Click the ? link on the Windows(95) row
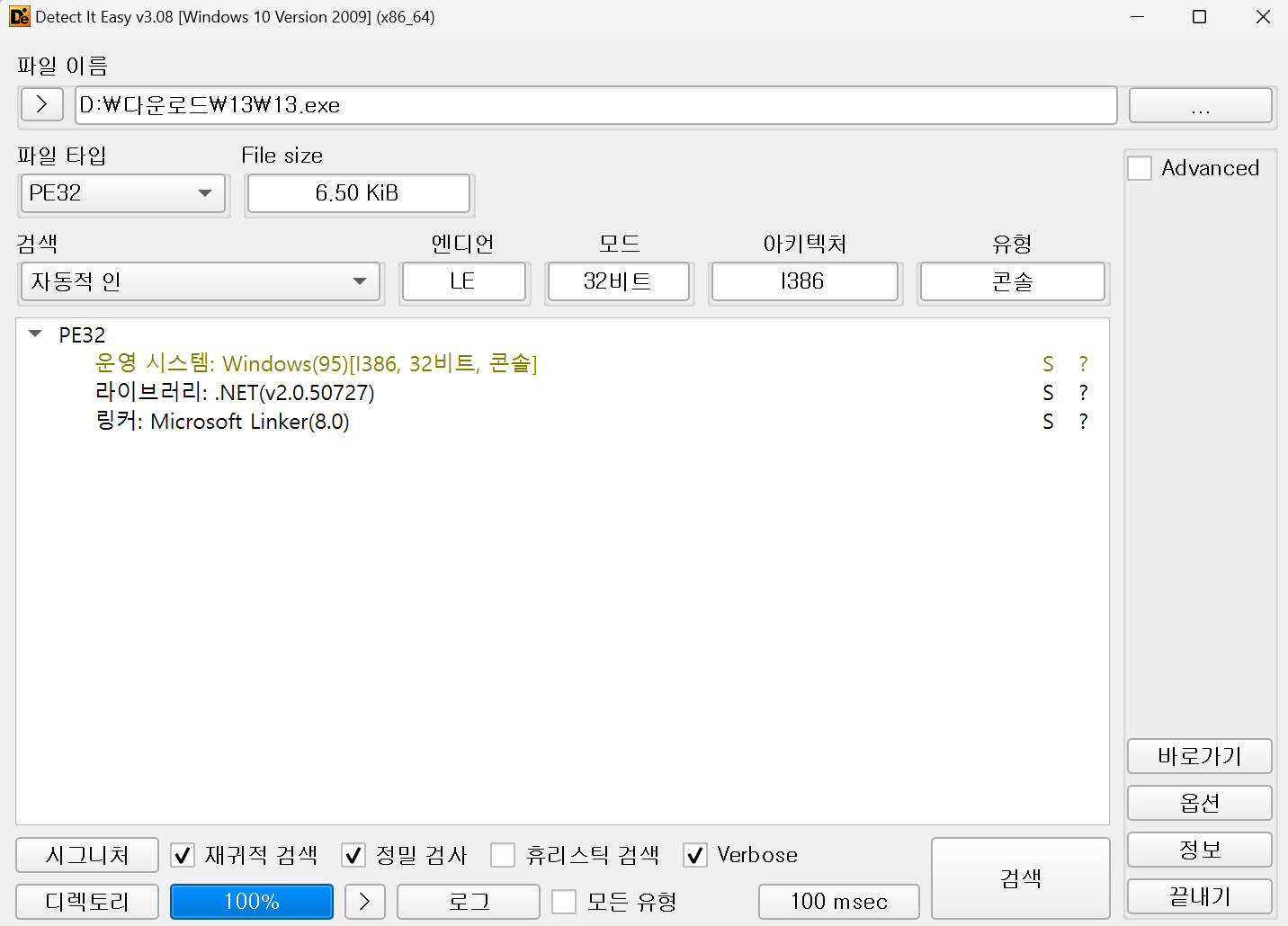 [x=1083, y=364]
